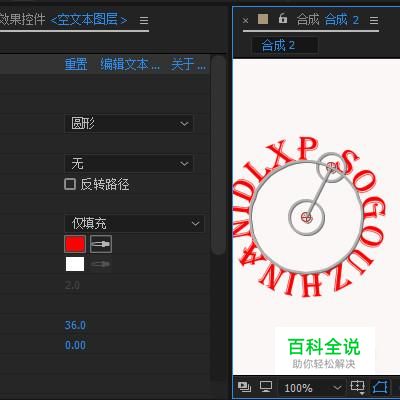The height and width of the screenshot is (400, 400).
Task: Open the 圆形 shape type dropdown
Action: coord(128,124)
